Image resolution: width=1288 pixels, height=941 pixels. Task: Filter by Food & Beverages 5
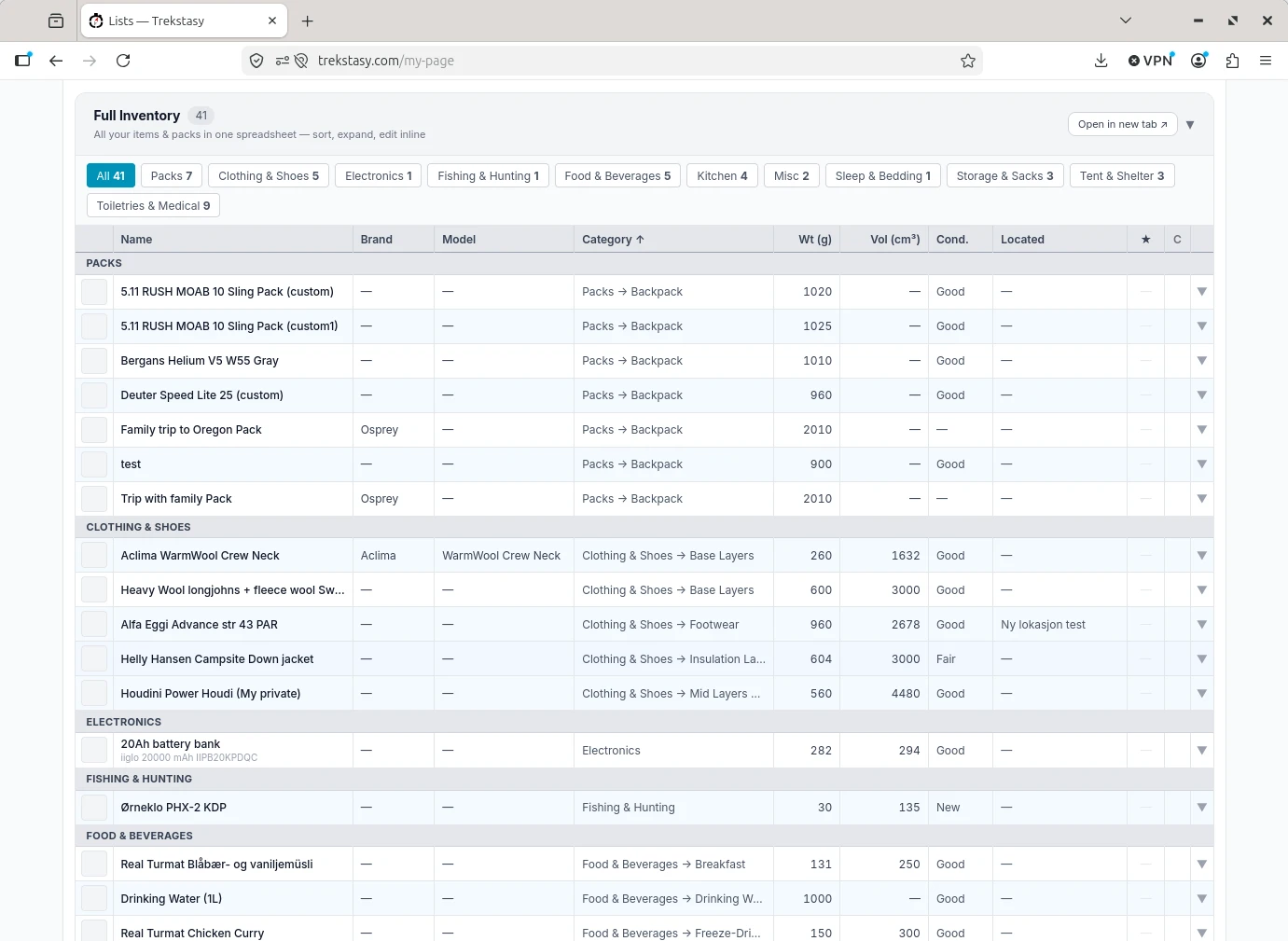tap(617, 176)
